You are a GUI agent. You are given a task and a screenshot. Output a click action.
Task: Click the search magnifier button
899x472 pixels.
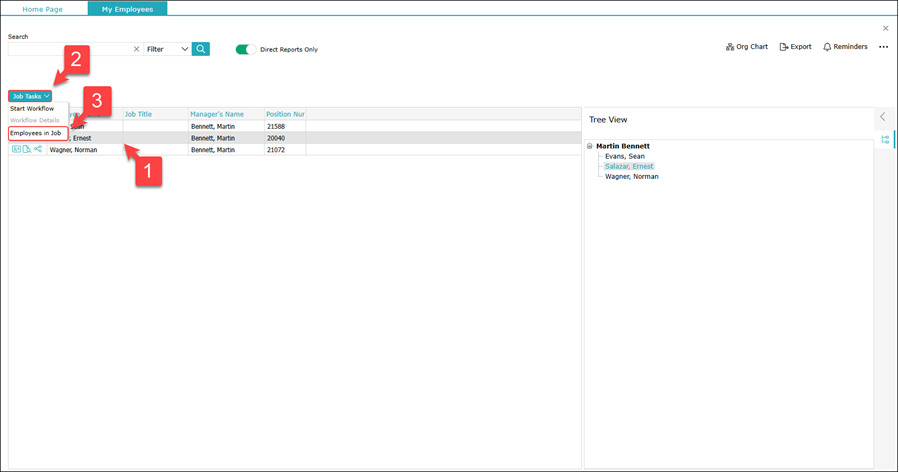[x=201, y=49]
